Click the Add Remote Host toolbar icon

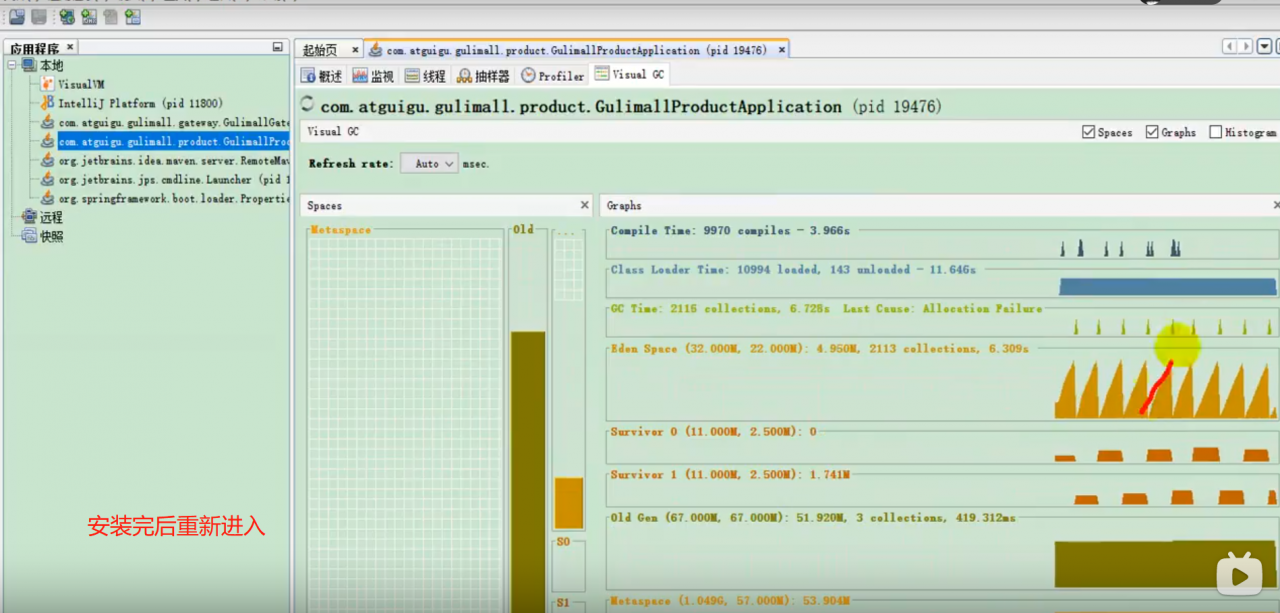(67, 17)
